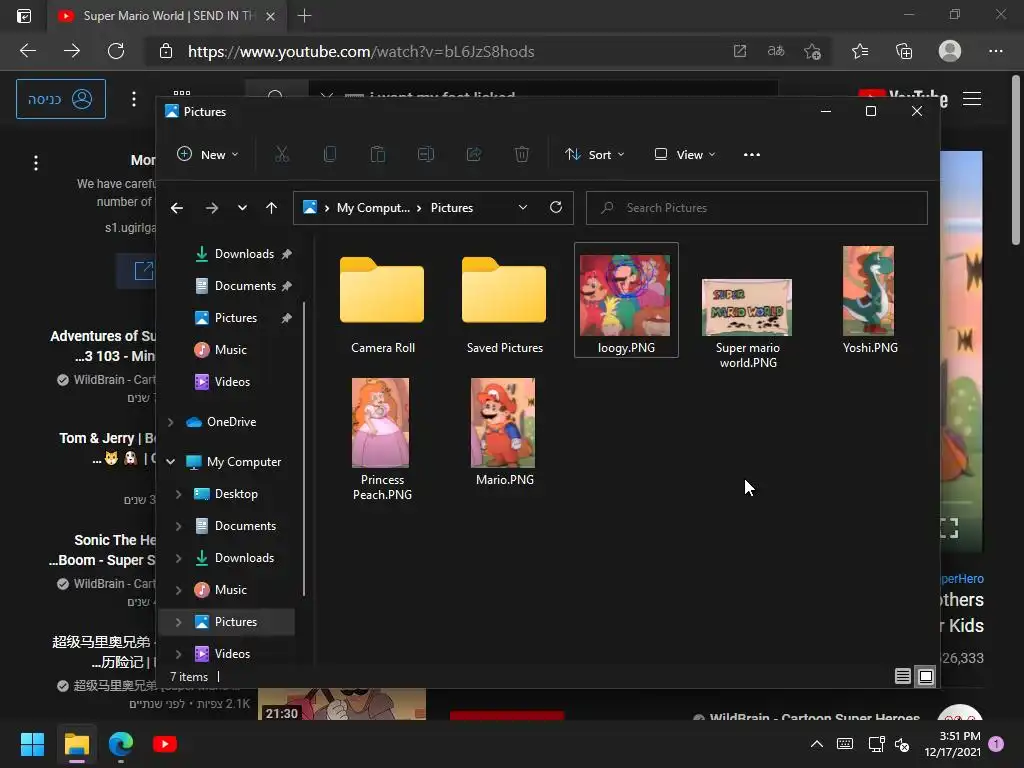Click Edge profile avatar icon

pos(950,51)
